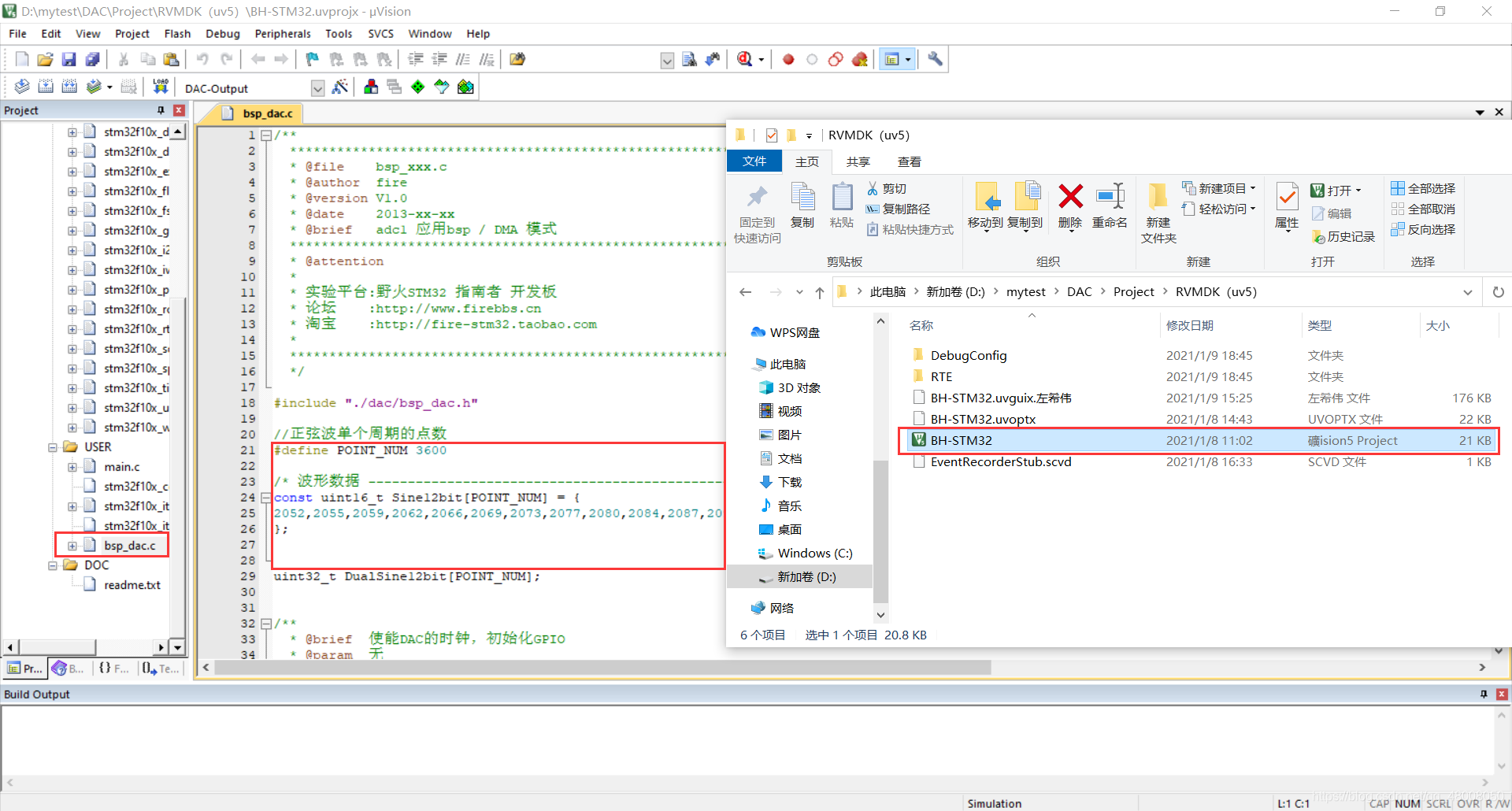The width and height of the screenshot is (1512, 811).
Task: Start the debug session icon
Action: coord(745,59)
